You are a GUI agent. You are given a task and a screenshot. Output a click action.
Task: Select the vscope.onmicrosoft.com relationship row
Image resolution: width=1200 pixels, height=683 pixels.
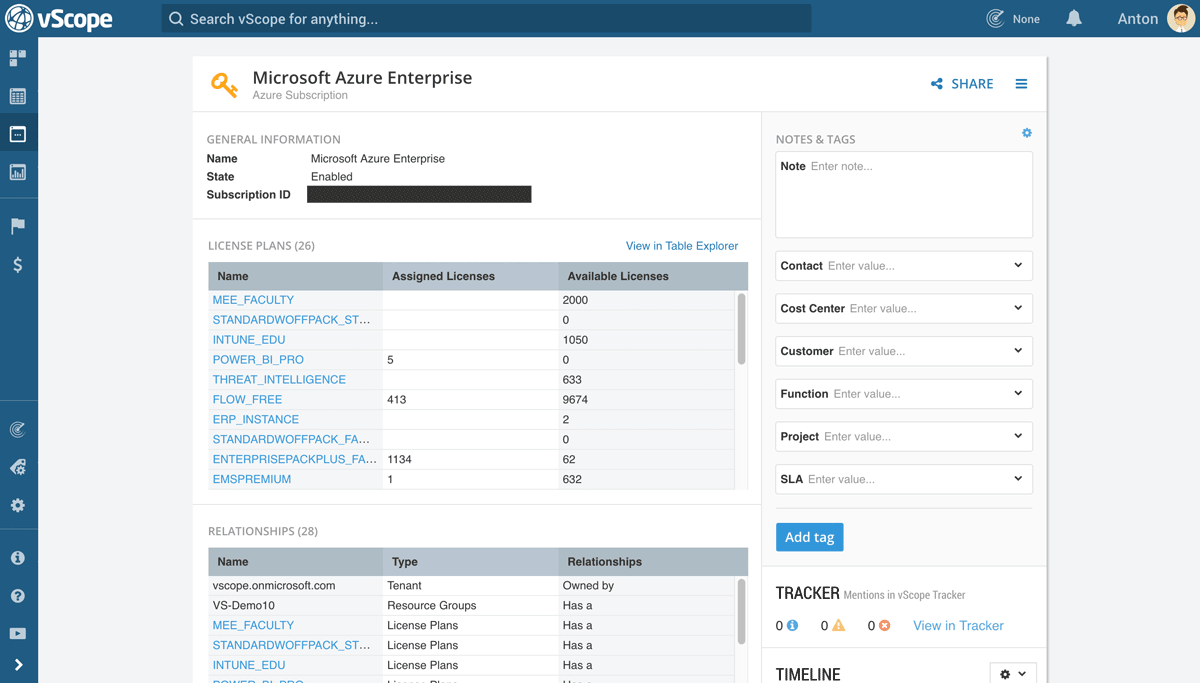click(472, 586)
